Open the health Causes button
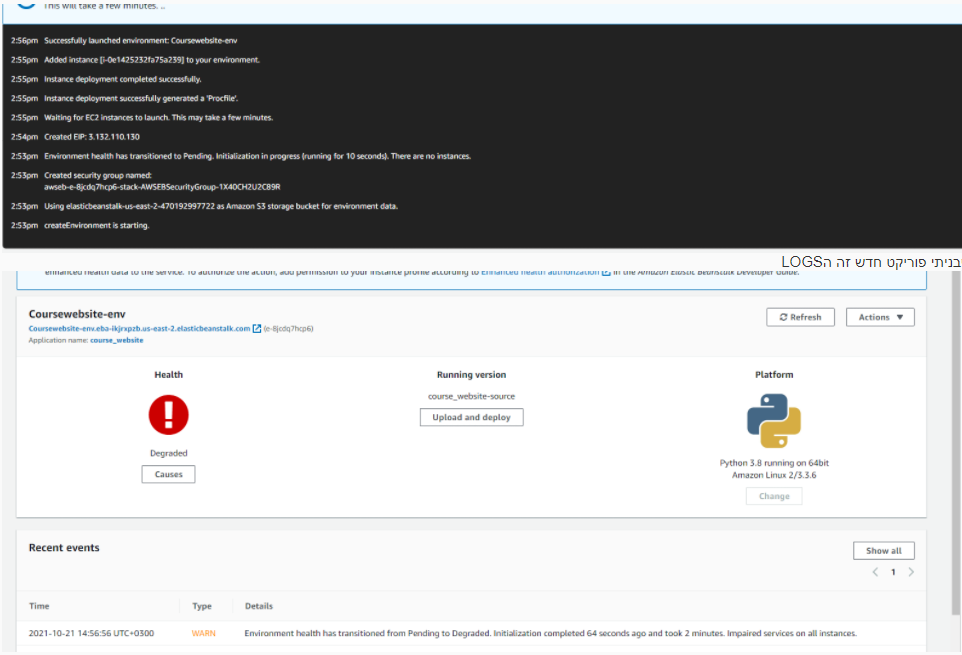962x655 pixels. tap(168, 474)
